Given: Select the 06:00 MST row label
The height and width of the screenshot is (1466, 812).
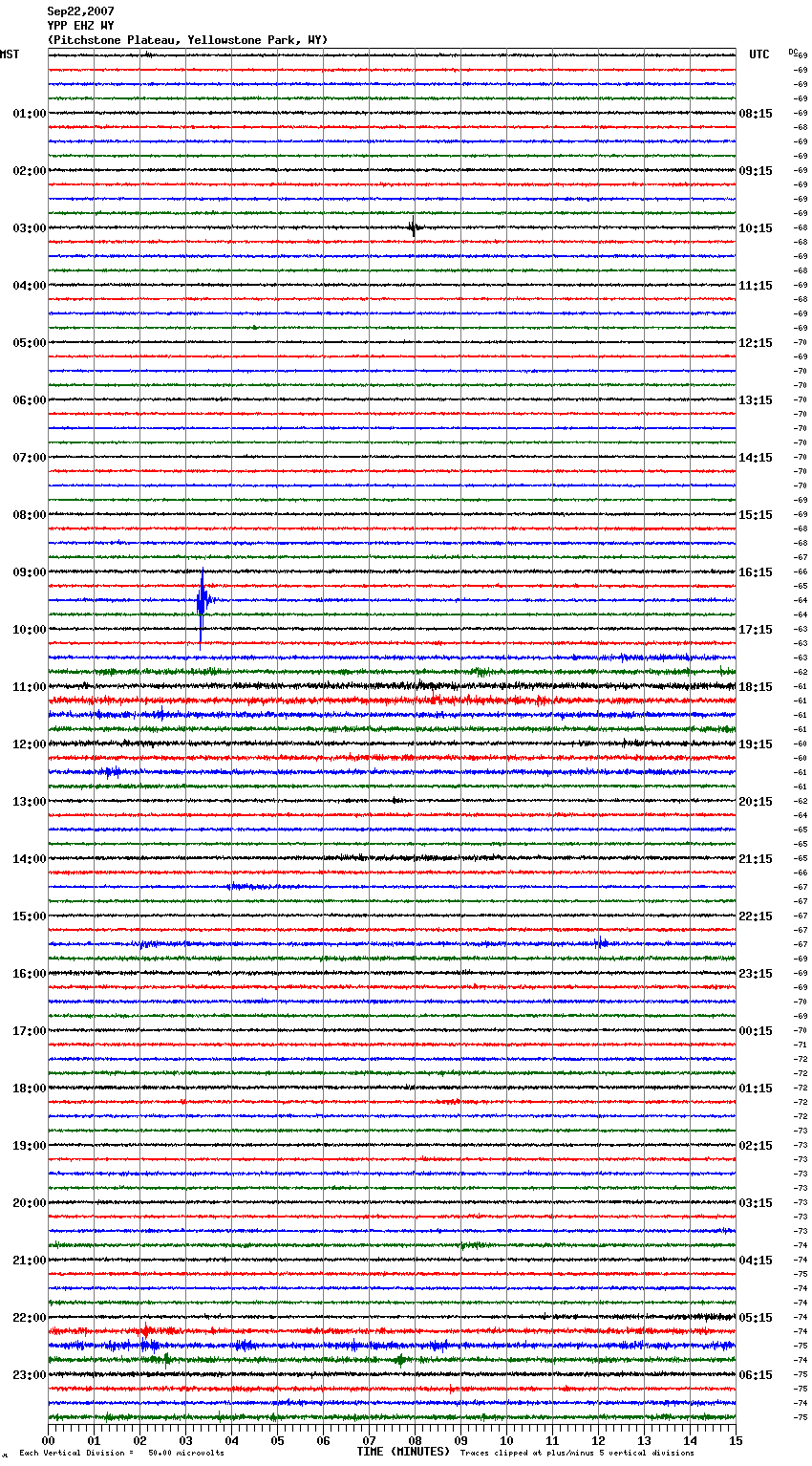Looking at the screenshot, I should click(30, 400).
